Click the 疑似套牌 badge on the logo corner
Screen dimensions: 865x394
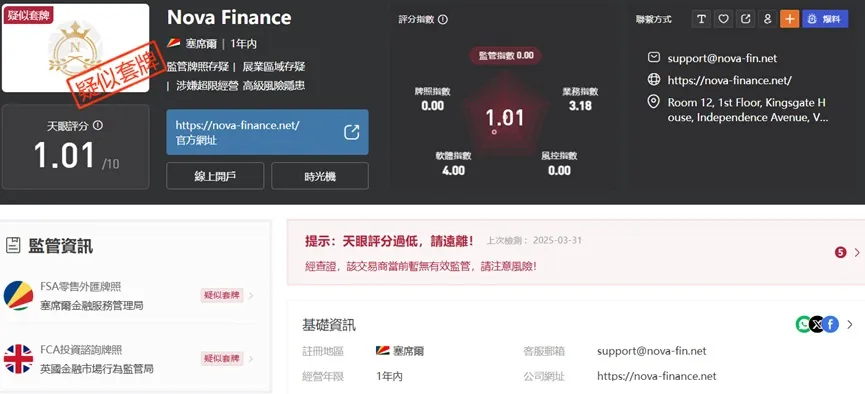(x=29, y=15)
